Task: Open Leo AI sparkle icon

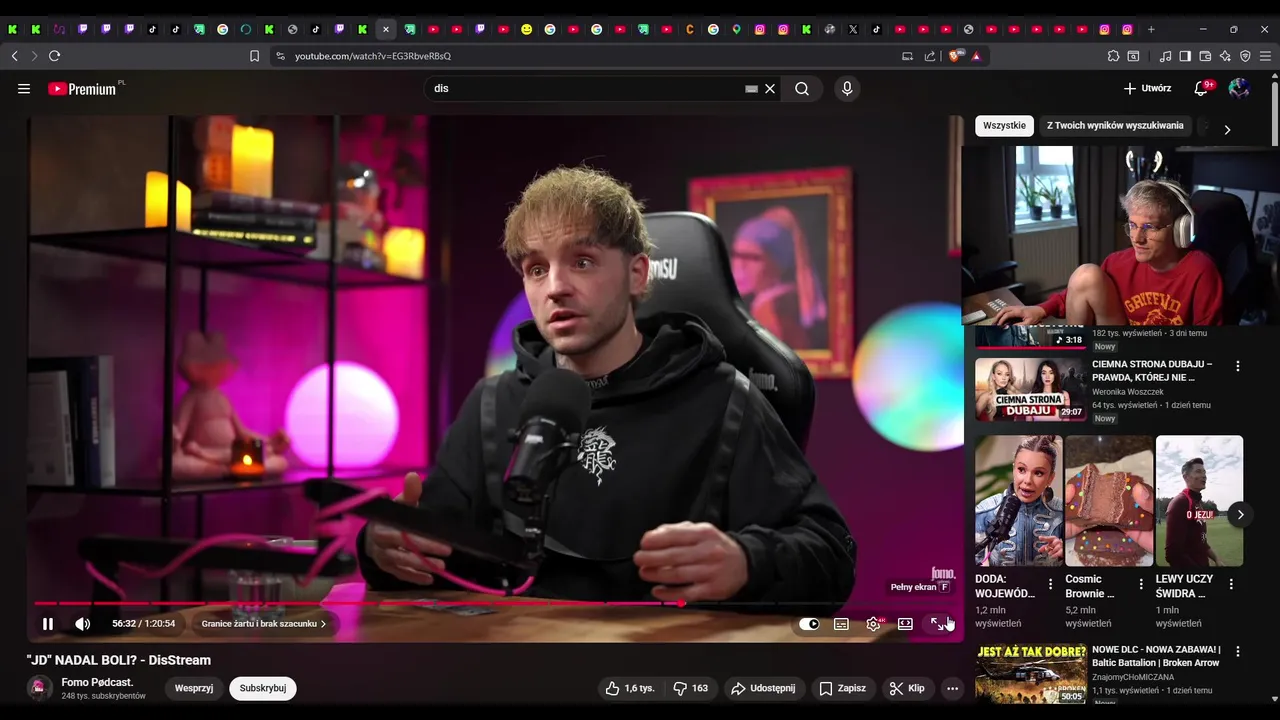Action: (x=1225, y=56)
